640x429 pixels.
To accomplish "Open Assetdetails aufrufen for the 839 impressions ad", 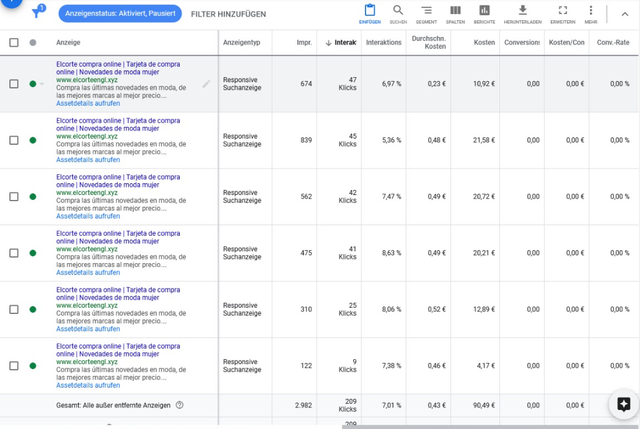I will 88,160.
